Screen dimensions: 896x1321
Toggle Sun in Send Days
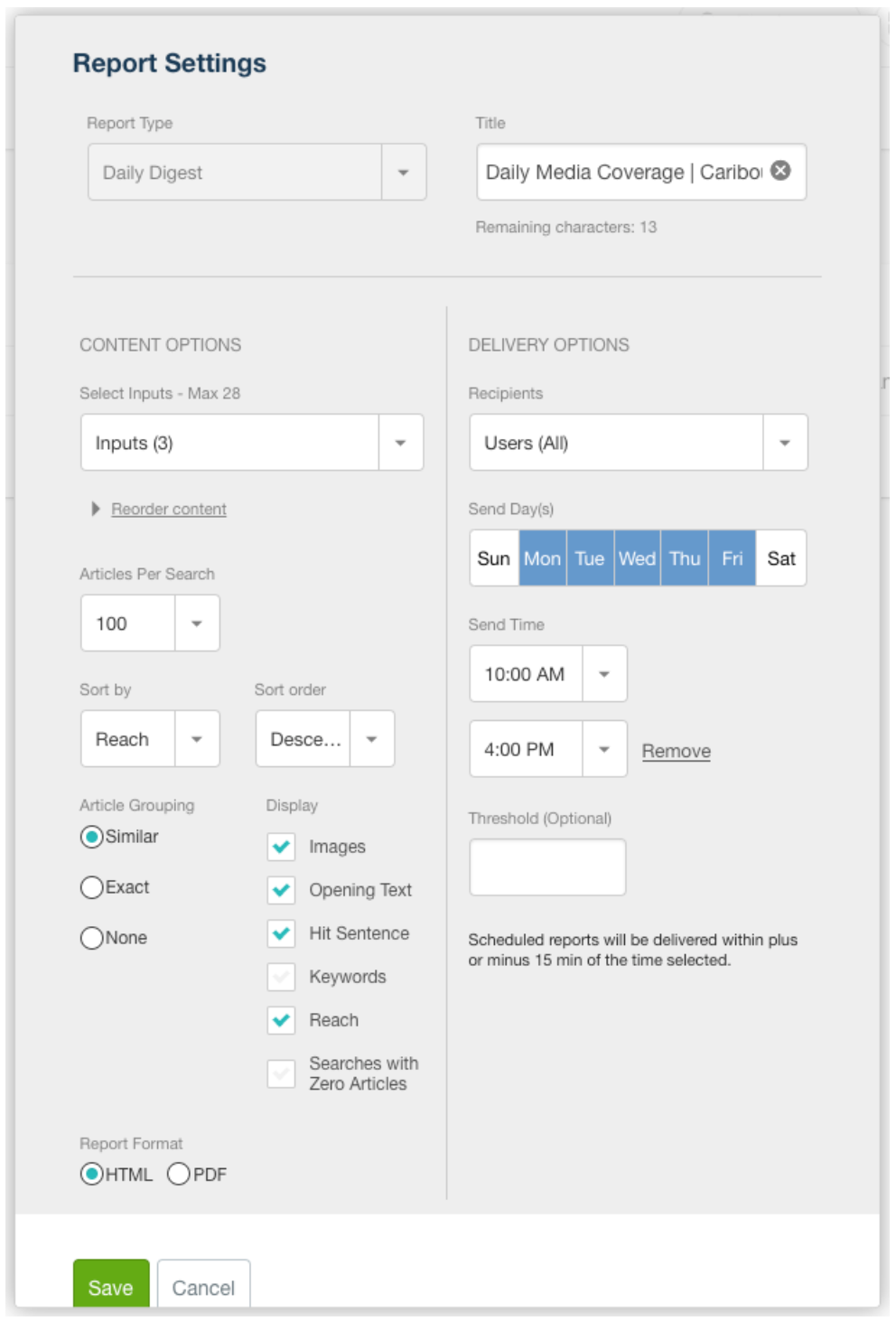[x=494, y=558]
